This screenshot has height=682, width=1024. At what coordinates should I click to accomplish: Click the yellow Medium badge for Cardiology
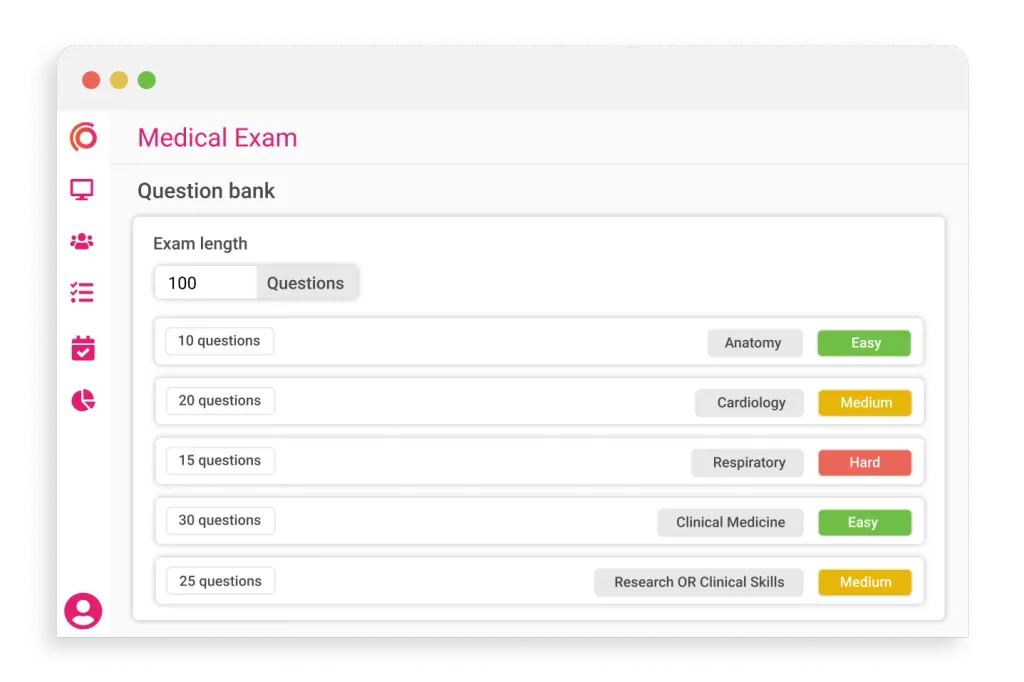point(864,403)
